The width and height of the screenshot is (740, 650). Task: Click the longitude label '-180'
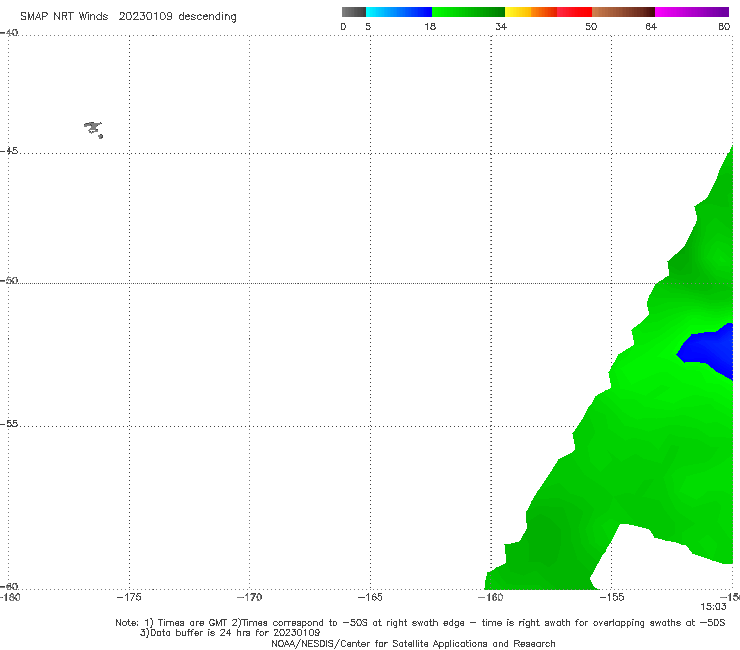pos(10,597)
